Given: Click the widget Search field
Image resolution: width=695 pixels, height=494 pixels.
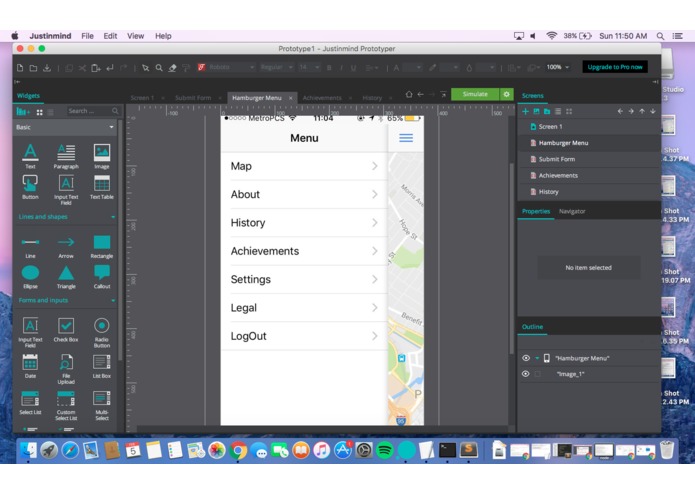Looking at the screenshot, I should (93, 111).
